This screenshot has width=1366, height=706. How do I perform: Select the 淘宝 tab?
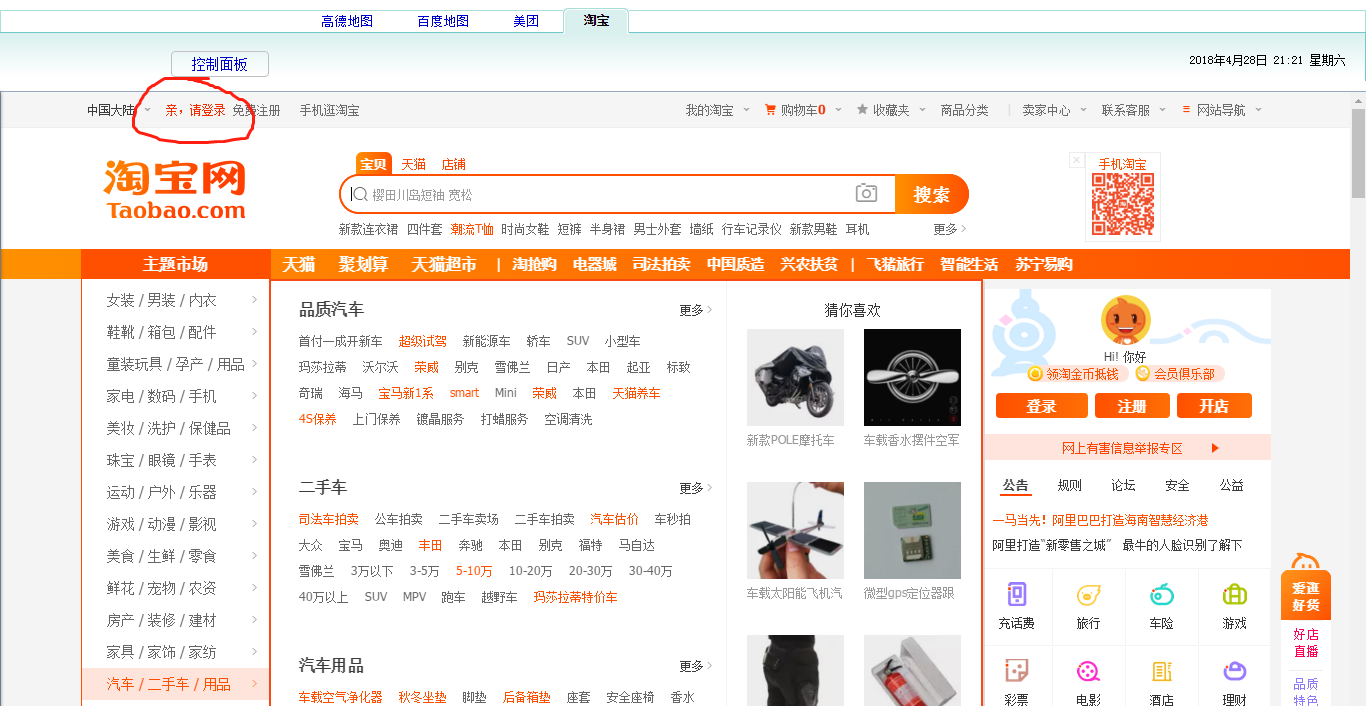tap(596, 20)
